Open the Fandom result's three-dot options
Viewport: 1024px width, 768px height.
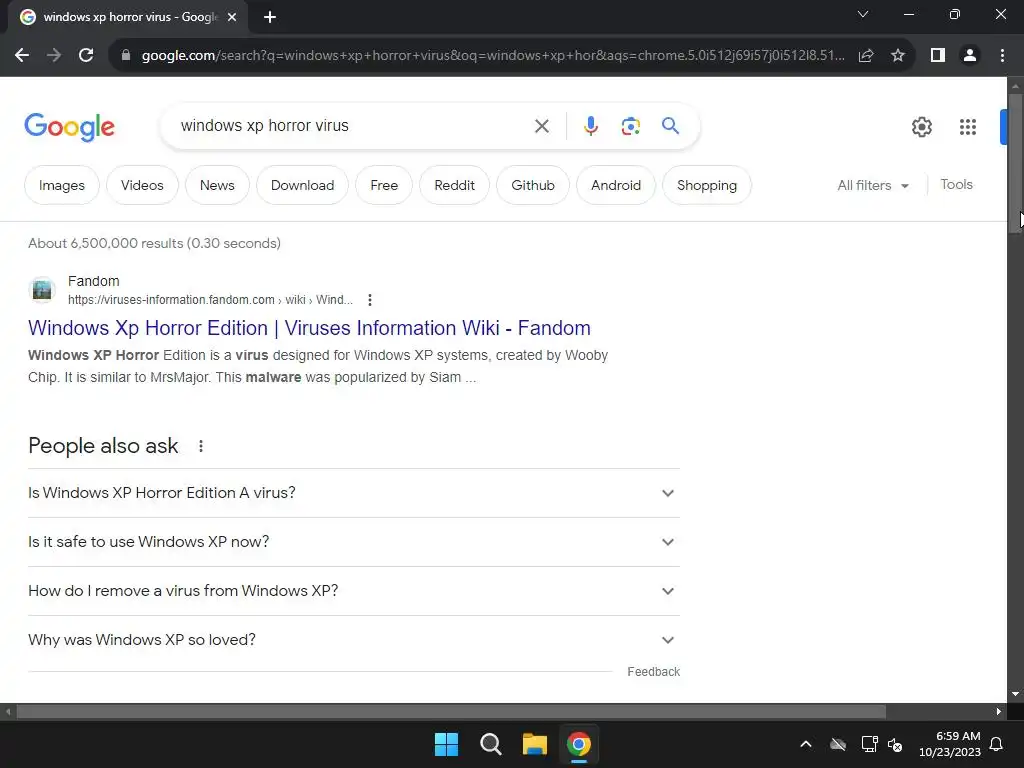click(370, 300)
